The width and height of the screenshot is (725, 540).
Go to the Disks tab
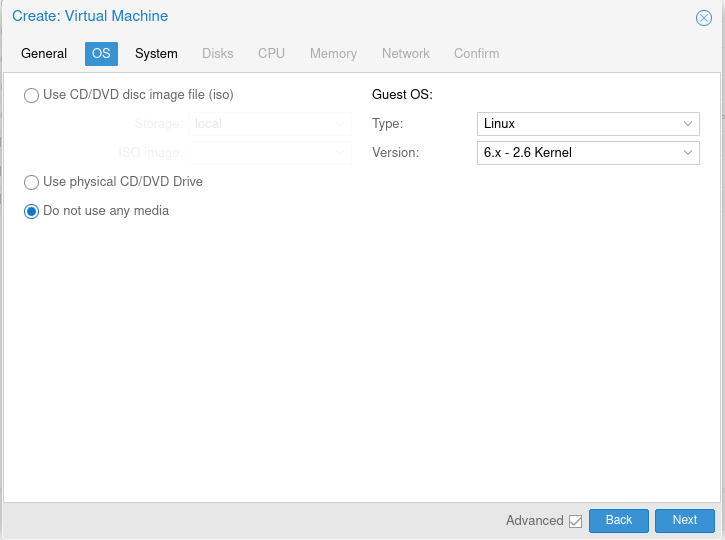(217, 53)
